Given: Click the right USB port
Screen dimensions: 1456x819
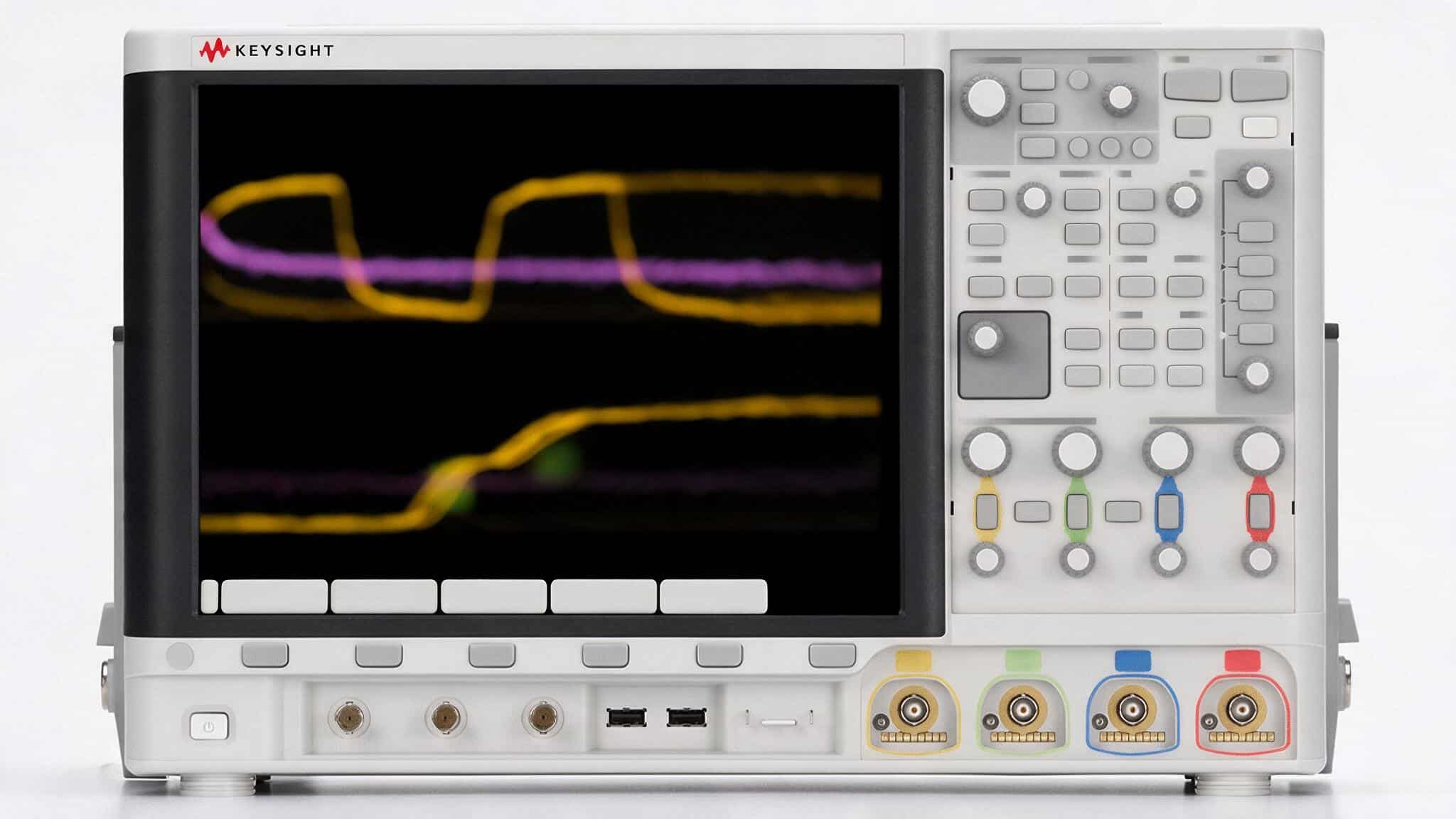Looking at the screenshot, I should [686, 717].
